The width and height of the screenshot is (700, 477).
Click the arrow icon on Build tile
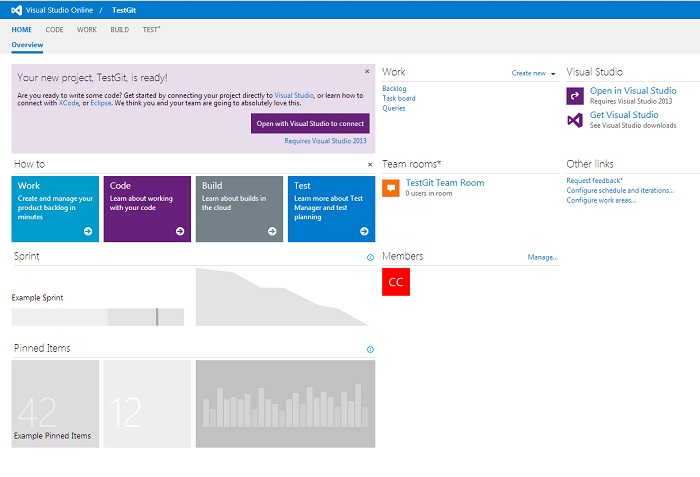(272, 231)
